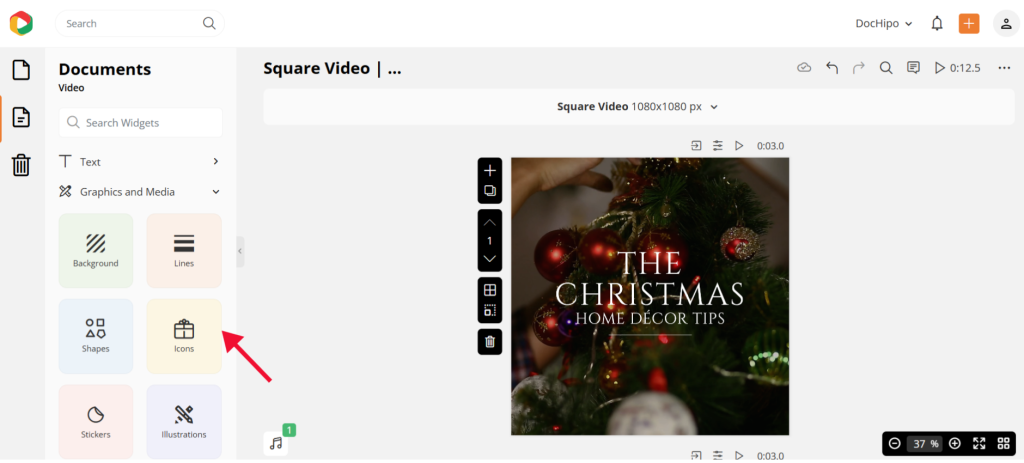Collapse the Graphics and Media section

coord(139,192)
